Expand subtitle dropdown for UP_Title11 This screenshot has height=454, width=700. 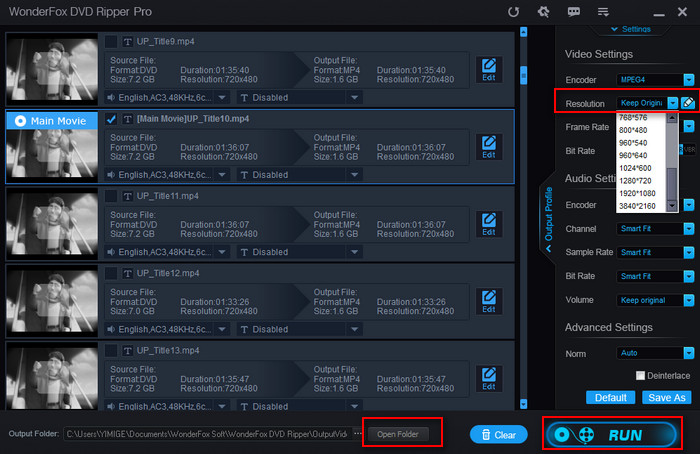point(354,252)
